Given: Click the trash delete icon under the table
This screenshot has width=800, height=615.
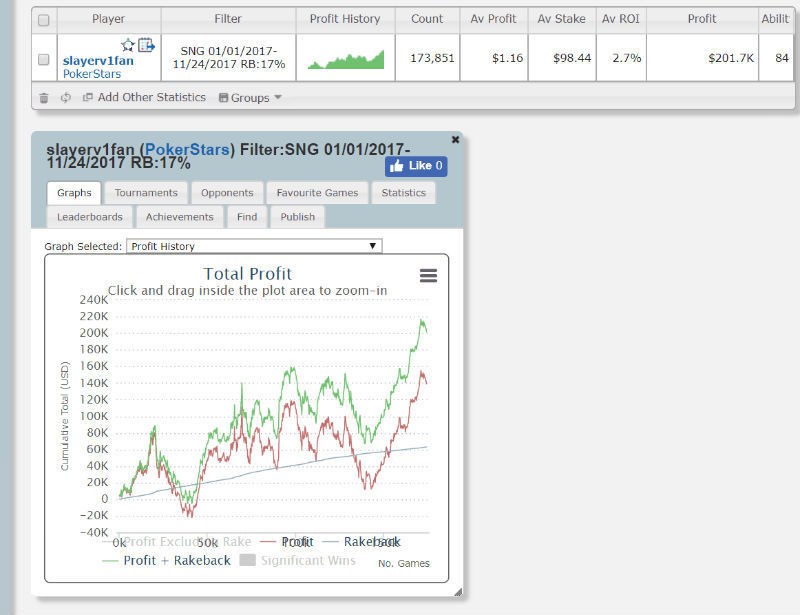Looking at the screenshot, I should [43, 98].
